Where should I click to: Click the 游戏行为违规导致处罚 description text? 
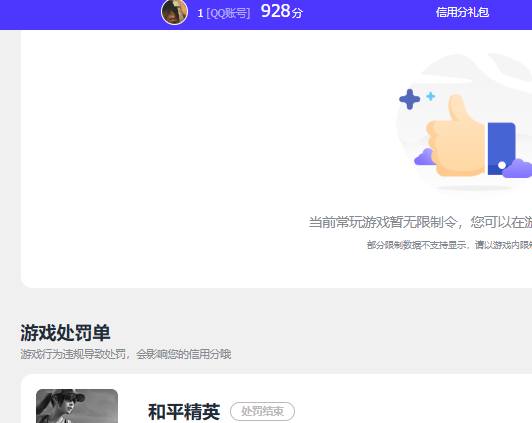pos(126,354)
